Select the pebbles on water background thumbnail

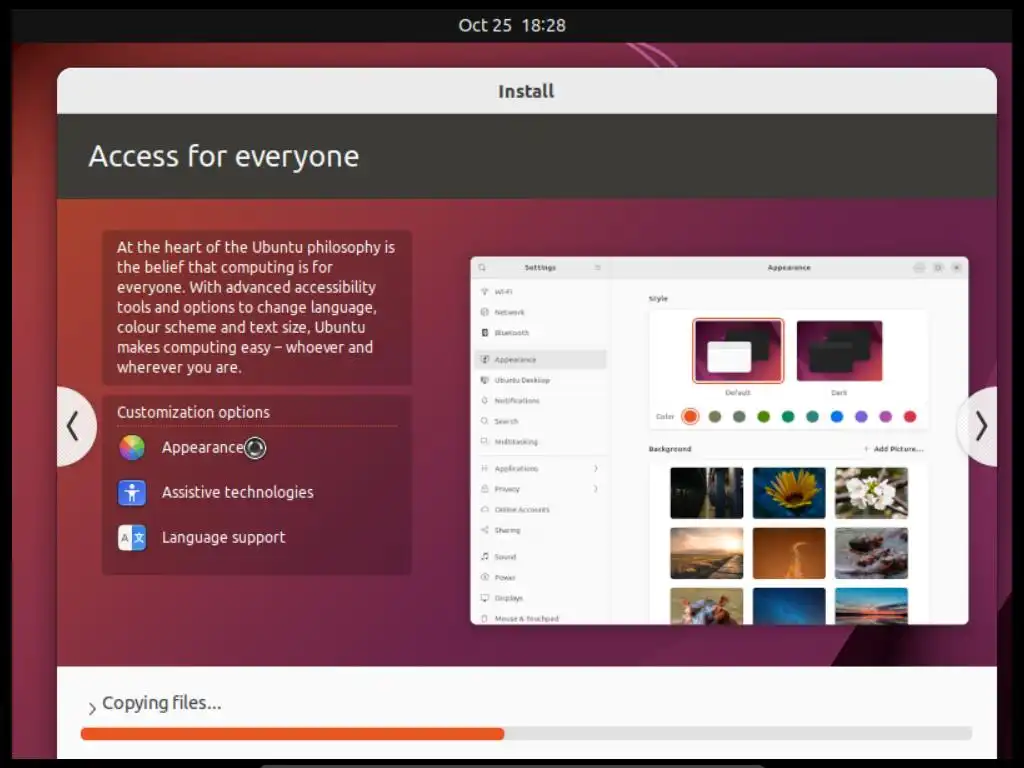[x=871, y=553]
